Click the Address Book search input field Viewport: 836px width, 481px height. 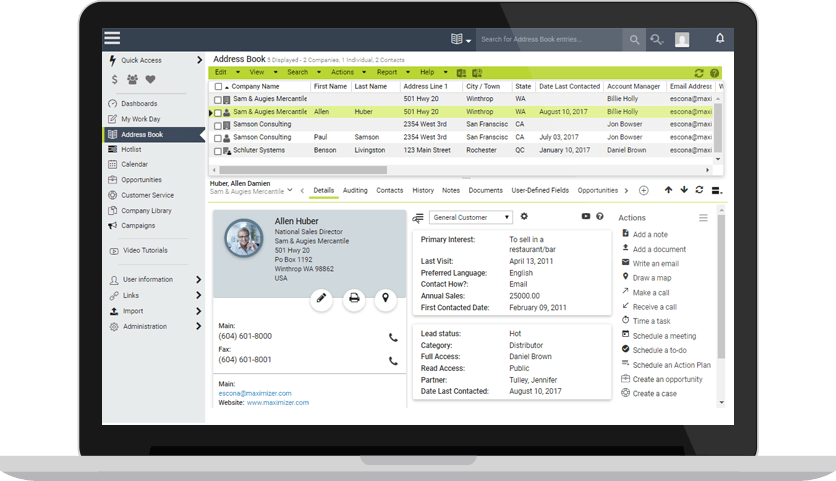click(549, 39)
